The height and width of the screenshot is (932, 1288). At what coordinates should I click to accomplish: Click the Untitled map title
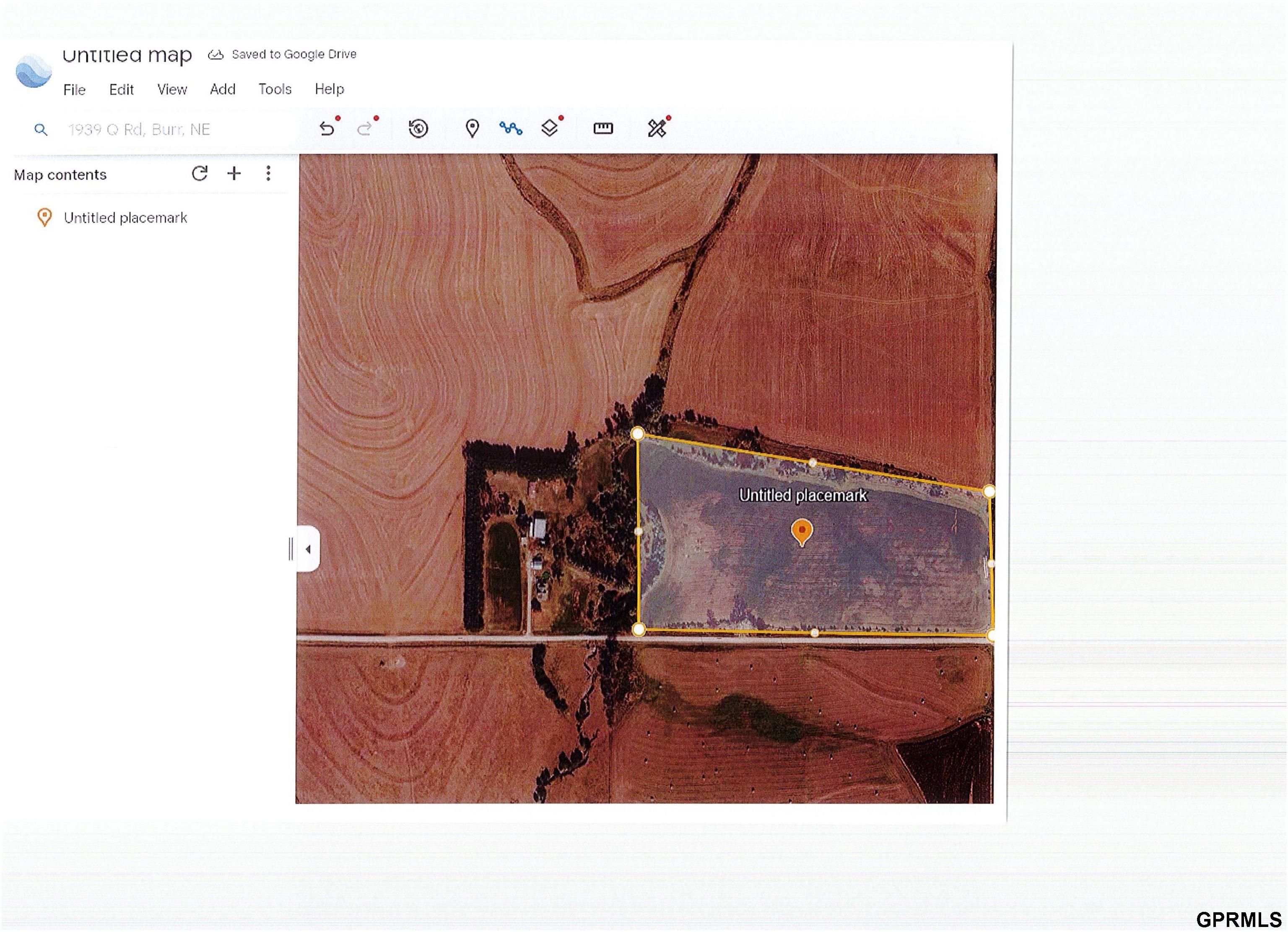(127, 56)
